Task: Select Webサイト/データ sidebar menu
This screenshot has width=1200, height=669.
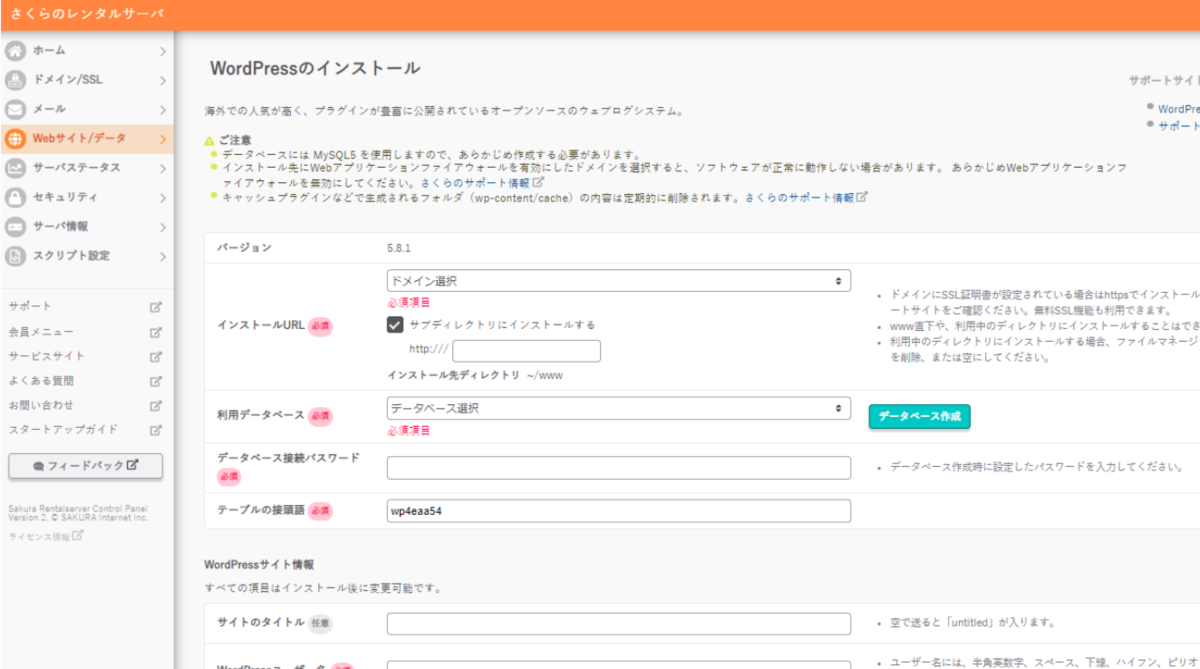Action: (x=87, y=138)
